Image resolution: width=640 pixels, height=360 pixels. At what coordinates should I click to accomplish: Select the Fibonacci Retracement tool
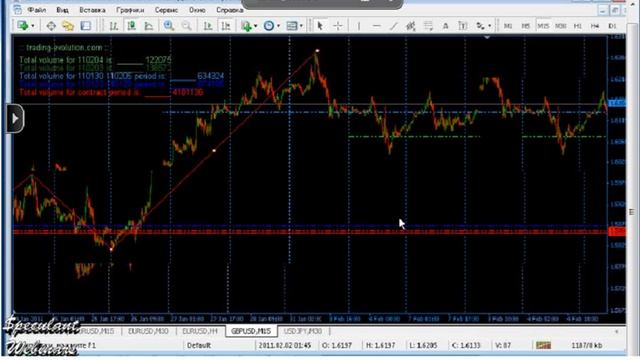point(428,26)
